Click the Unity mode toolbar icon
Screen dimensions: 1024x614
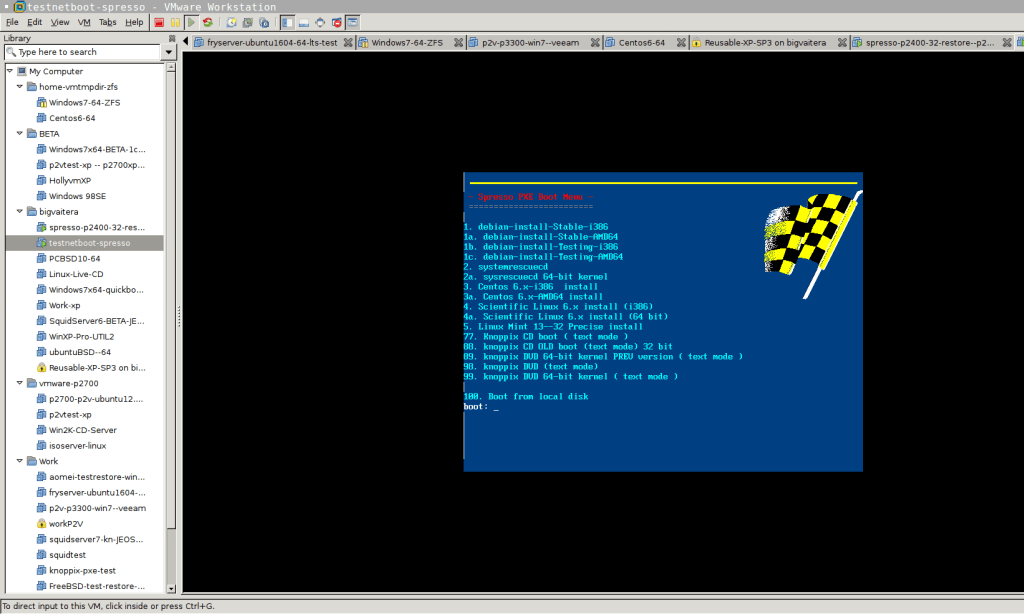pyautogui.click(x=336, y=22)
